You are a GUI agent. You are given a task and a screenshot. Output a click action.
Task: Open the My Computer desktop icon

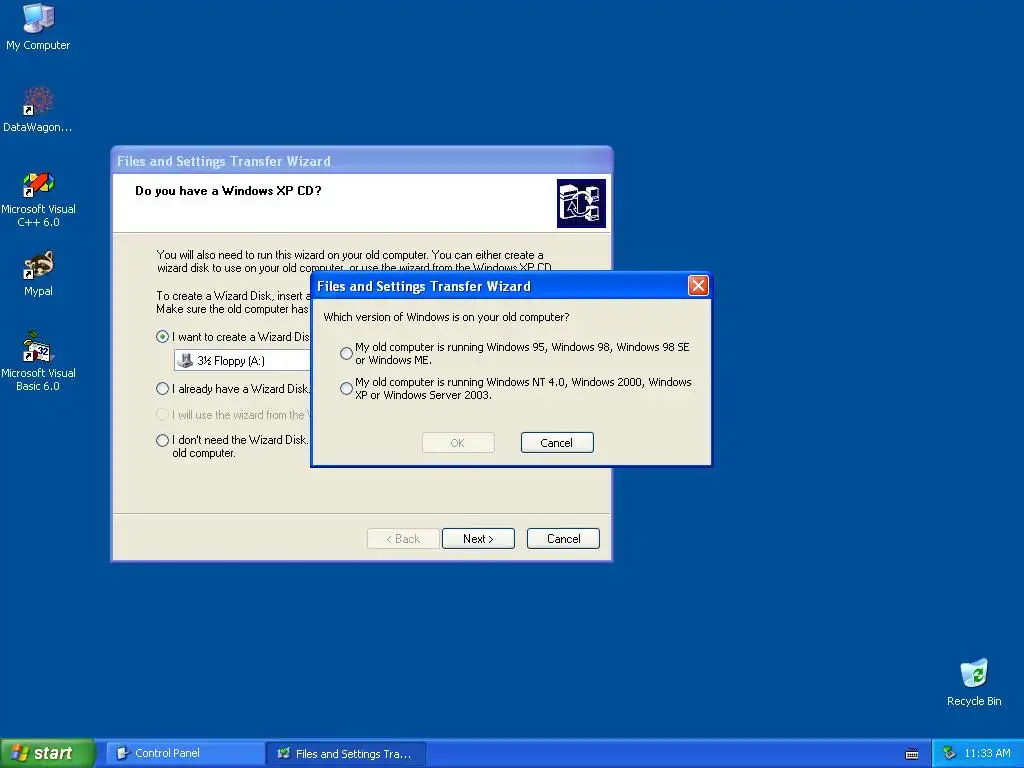(x=38, y=26)
